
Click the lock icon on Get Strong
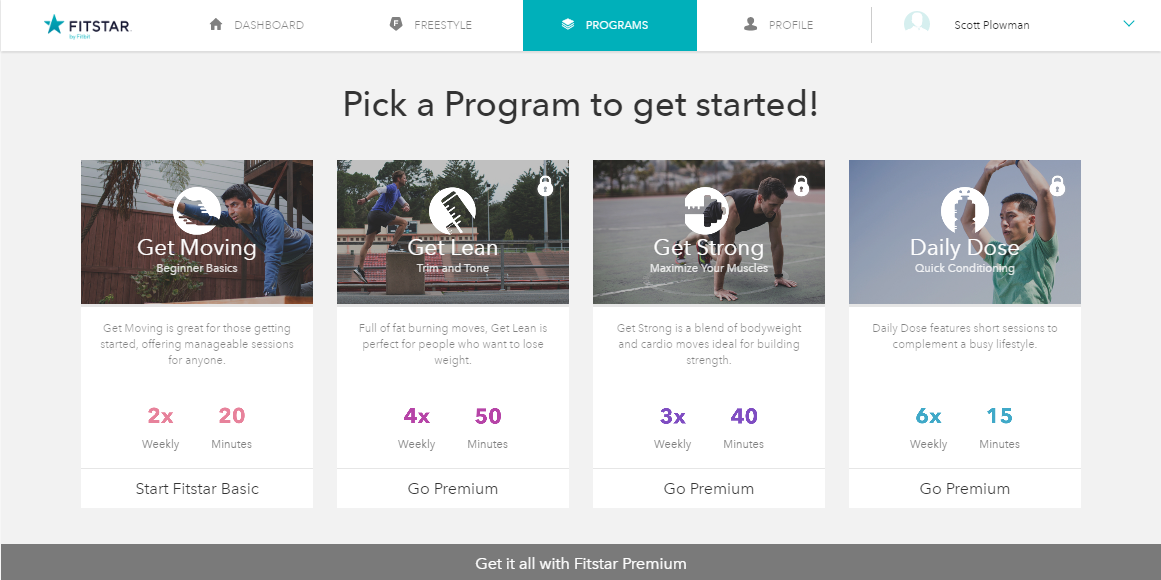(x=801, y=185)
